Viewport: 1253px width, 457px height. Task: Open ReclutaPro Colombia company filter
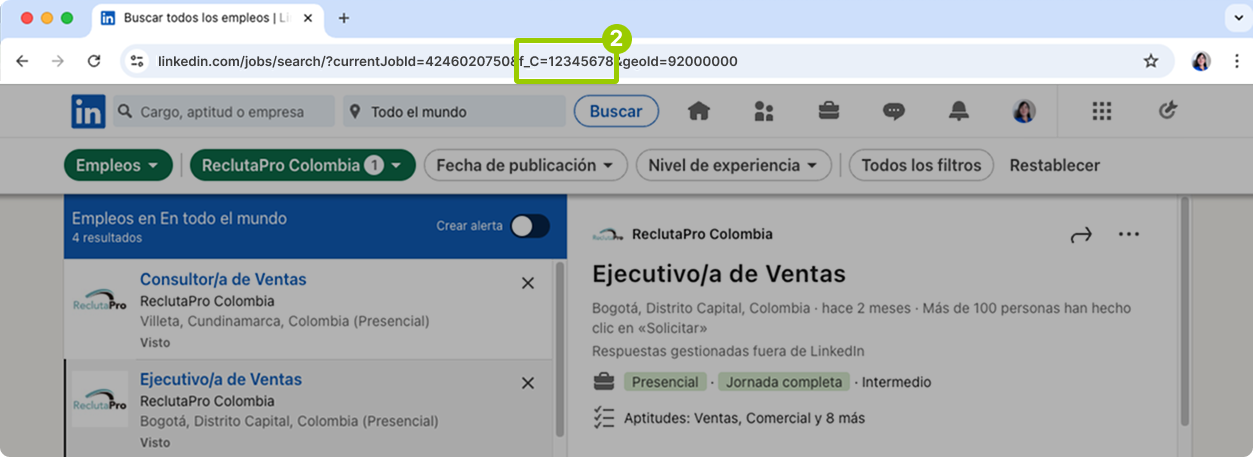click(302, 165)
